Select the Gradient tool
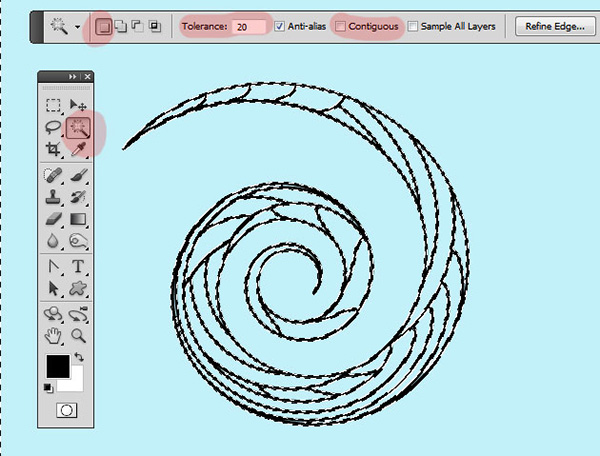600x456 pixels. pos(78,219)
